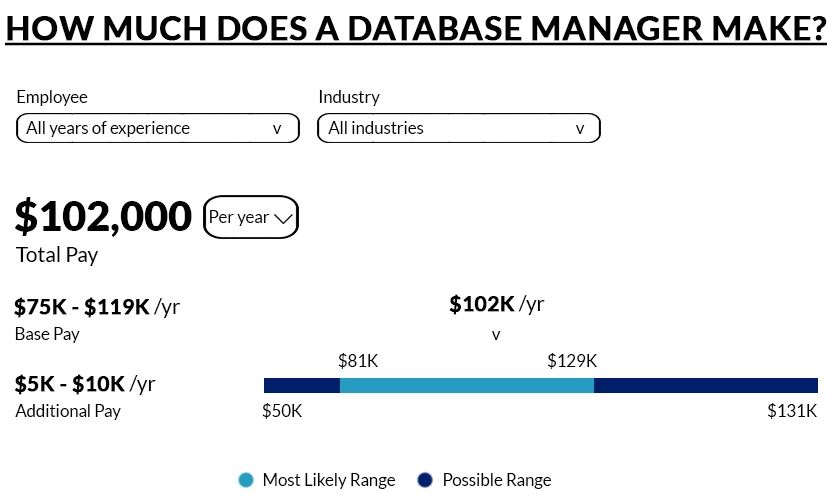This screenshot has height=500, width=833.
Task: Click the Most Likely Range legend dot
Action: pos(246,480)
